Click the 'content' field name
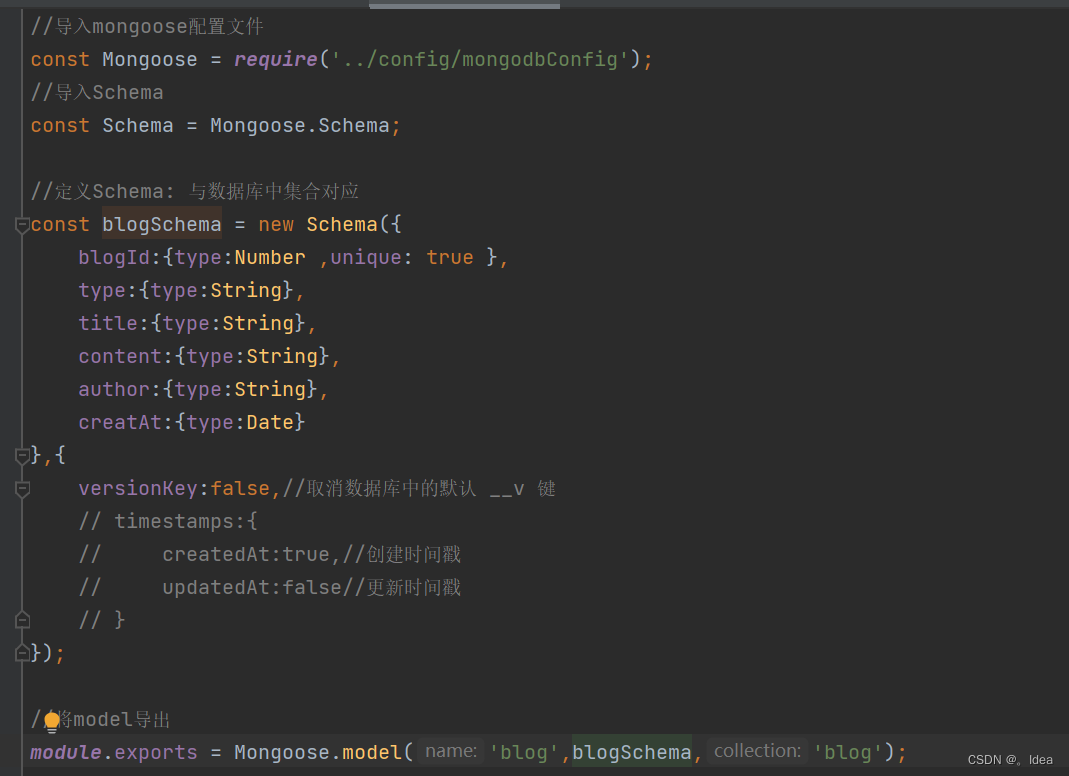Image resolution: width=1069 pixels, height=776 pixels. [x=120, y=357]
